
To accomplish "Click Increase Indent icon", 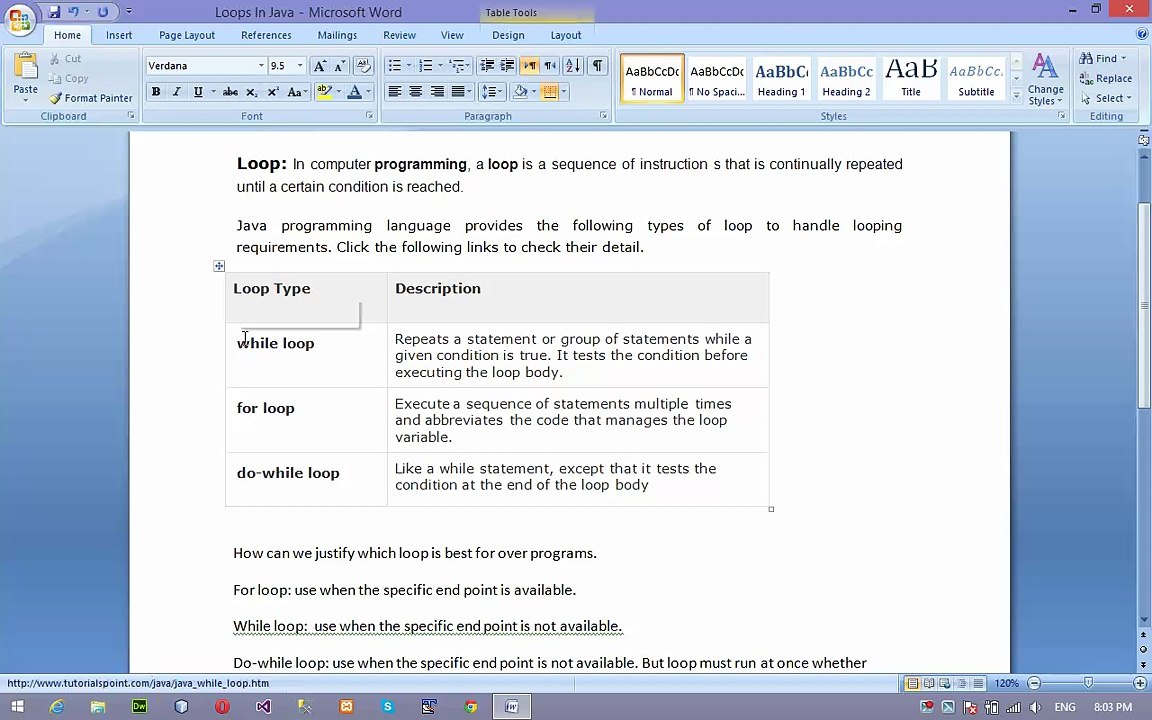I will [507, 65].
